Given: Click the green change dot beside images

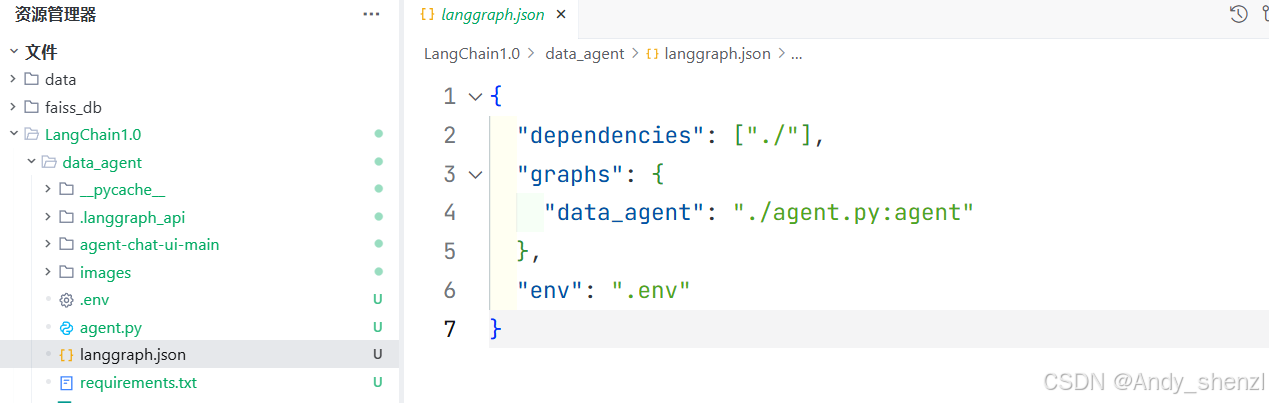Looking at the screenshot, I should (378, 272).
